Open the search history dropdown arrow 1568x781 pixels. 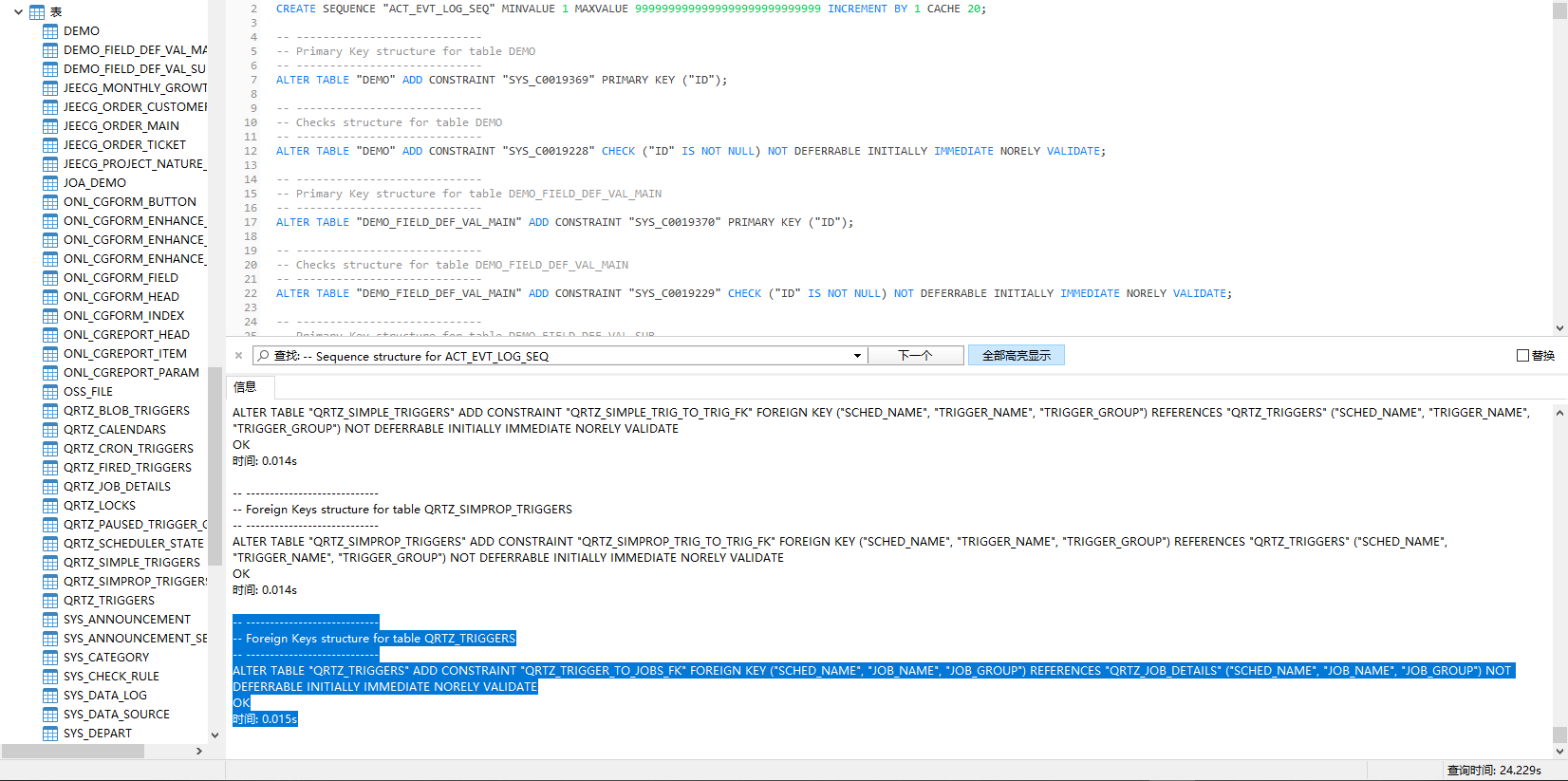pos(857,356)
